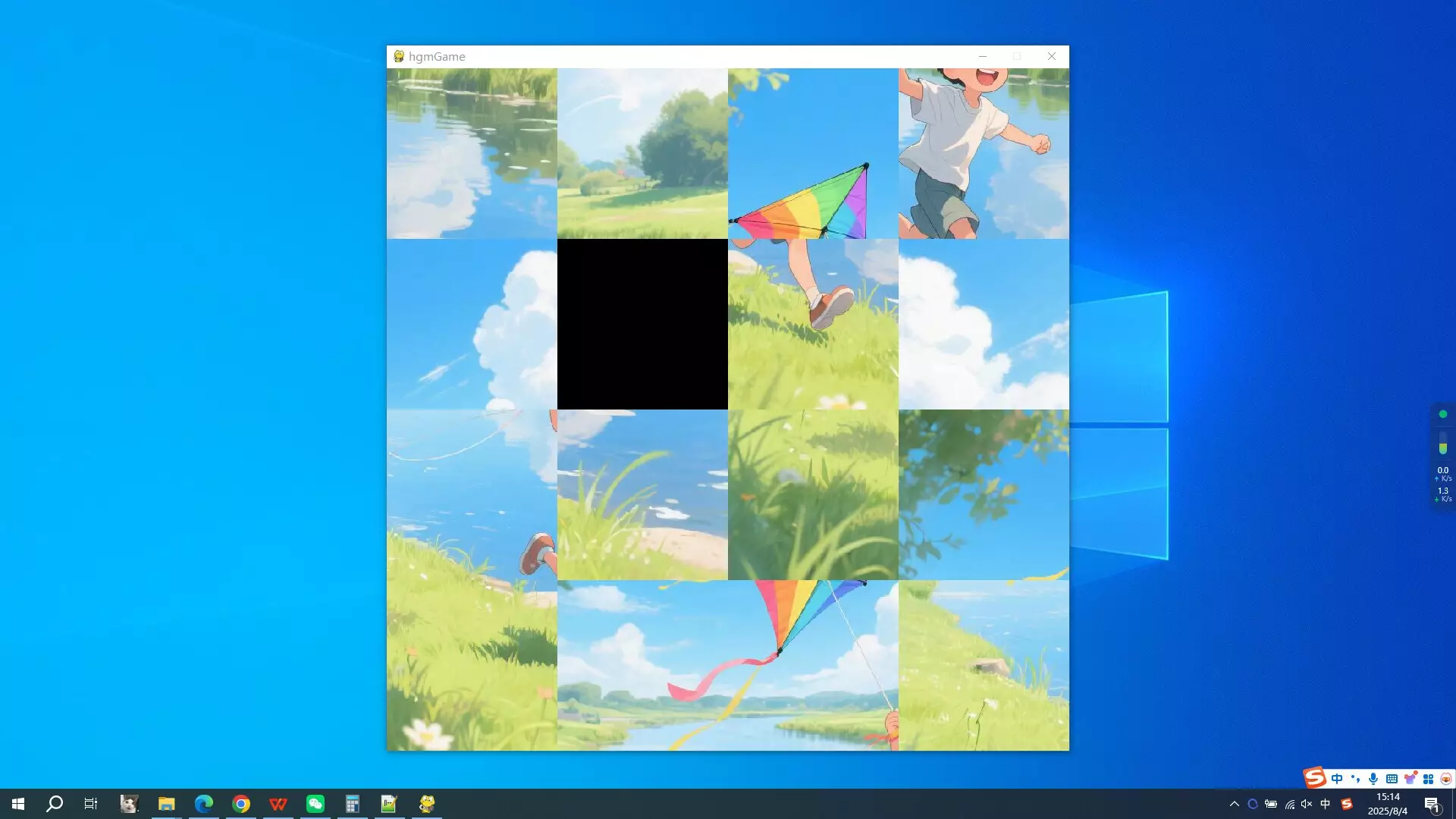Open File Explorer from the taskbar
This screenshot has width=1456, height=819.
(168, 803)
